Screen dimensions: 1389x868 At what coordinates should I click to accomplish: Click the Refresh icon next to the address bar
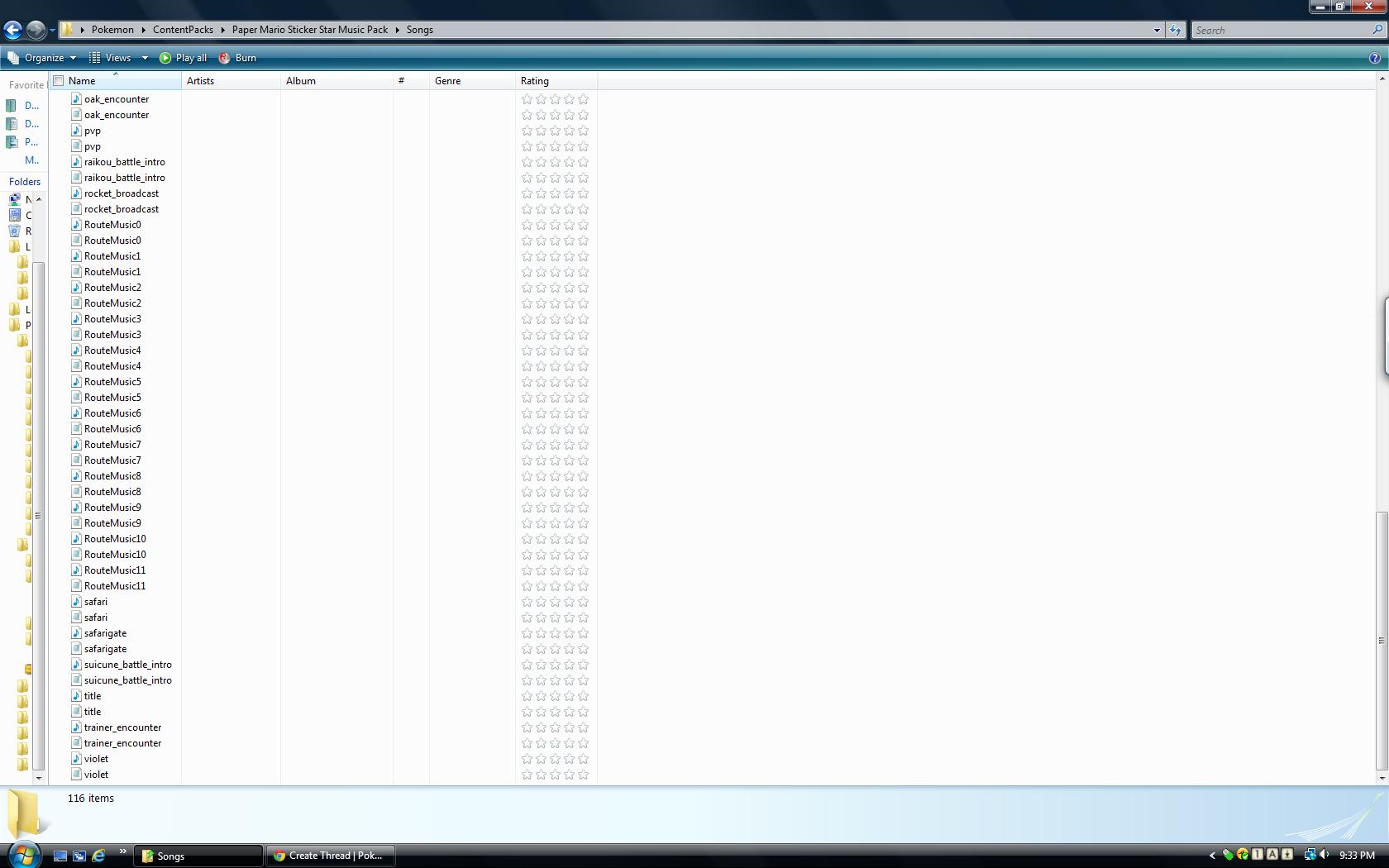click(1175, 30)
